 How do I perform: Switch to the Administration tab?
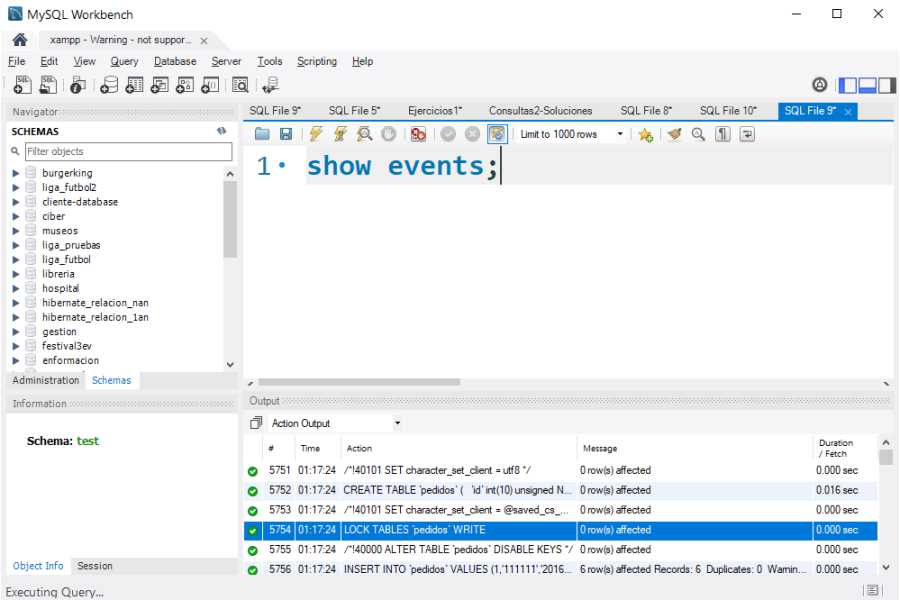tap(46, 380)
